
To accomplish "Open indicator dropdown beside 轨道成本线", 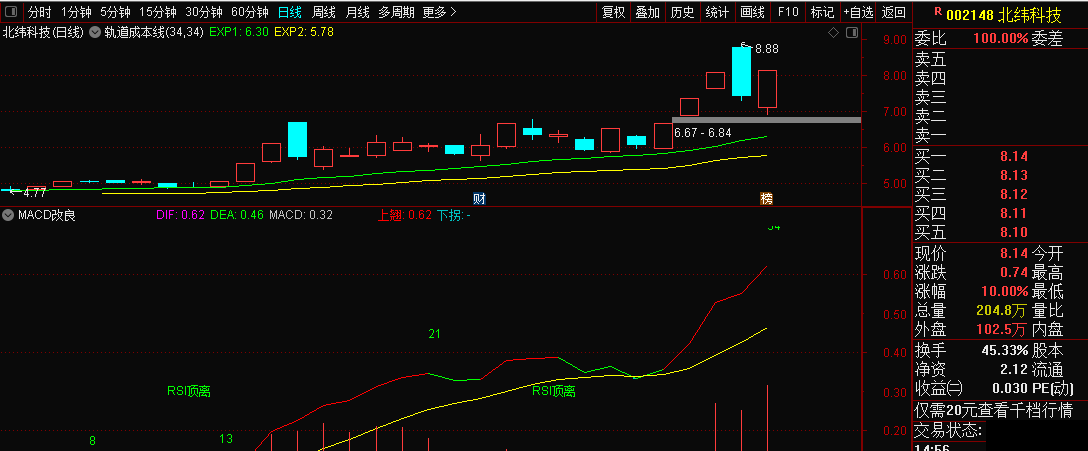I will pyautogui.click(x=94, y=32).
